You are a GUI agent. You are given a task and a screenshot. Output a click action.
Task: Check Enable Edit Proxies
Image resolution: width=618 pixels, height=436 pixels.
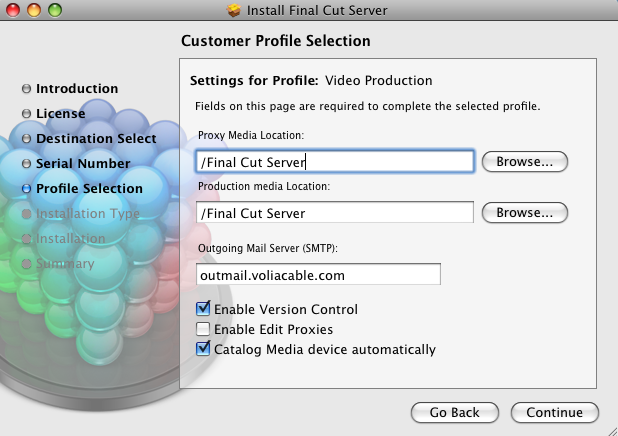tap(203, 329)
